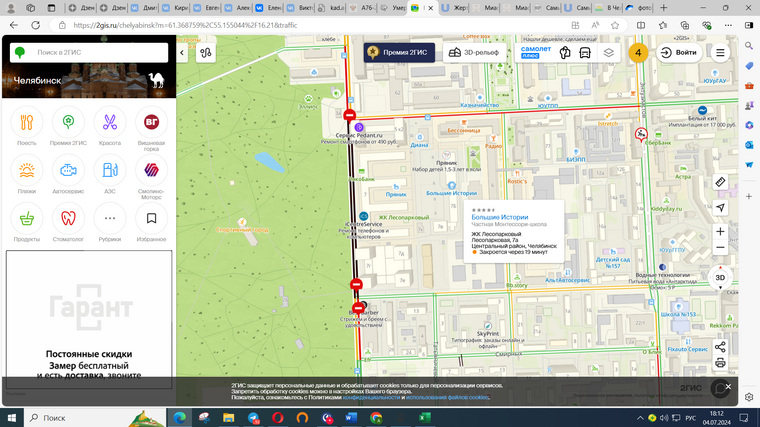Viewport: 760px width, 427px height.
Task: Click the Гарант advertisement banner
Action: [x=89, y=319]
